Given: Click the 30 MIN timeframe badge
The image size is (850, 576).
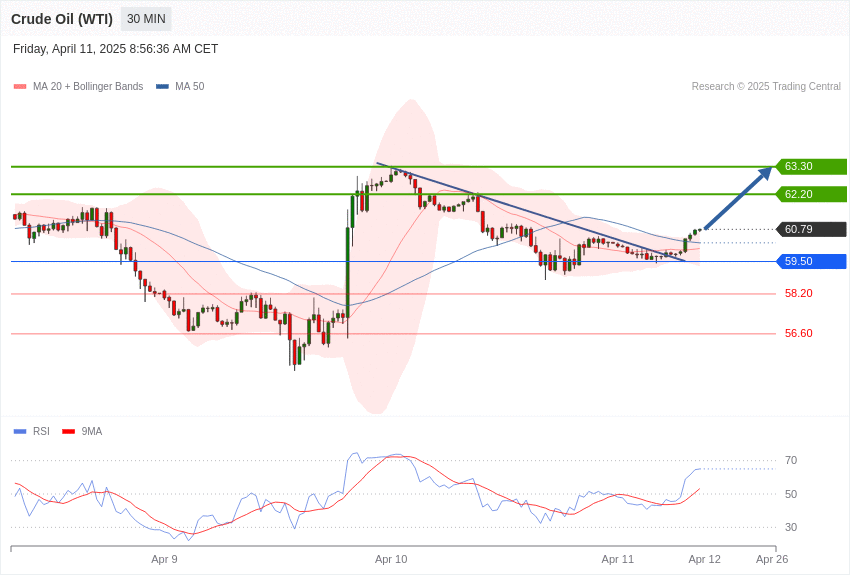Looking at the screenshot, I should [x=146, y=19].
